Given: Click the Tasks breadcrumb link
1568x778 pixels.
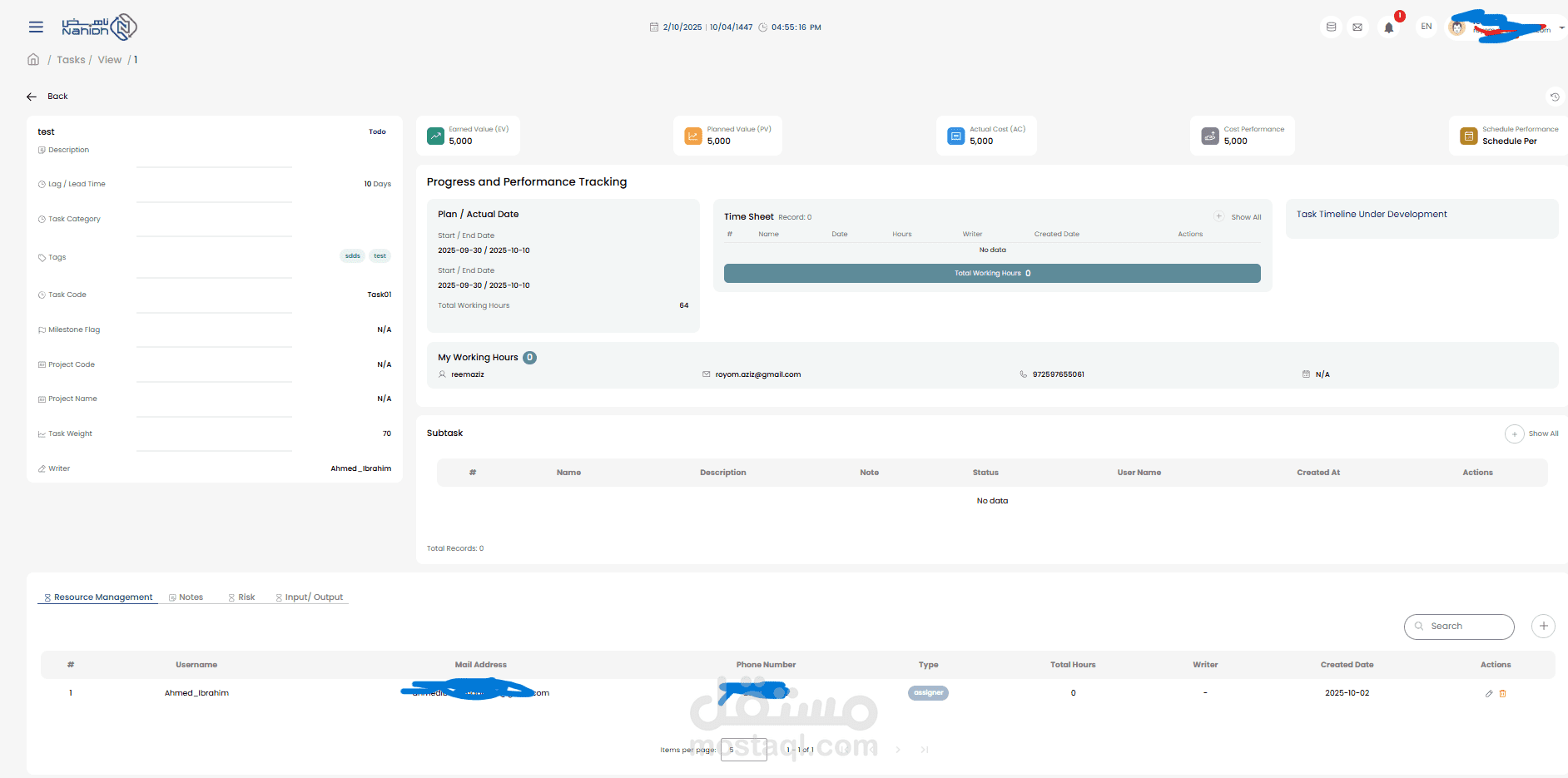Looking at the screenshot, I should 71,60.
